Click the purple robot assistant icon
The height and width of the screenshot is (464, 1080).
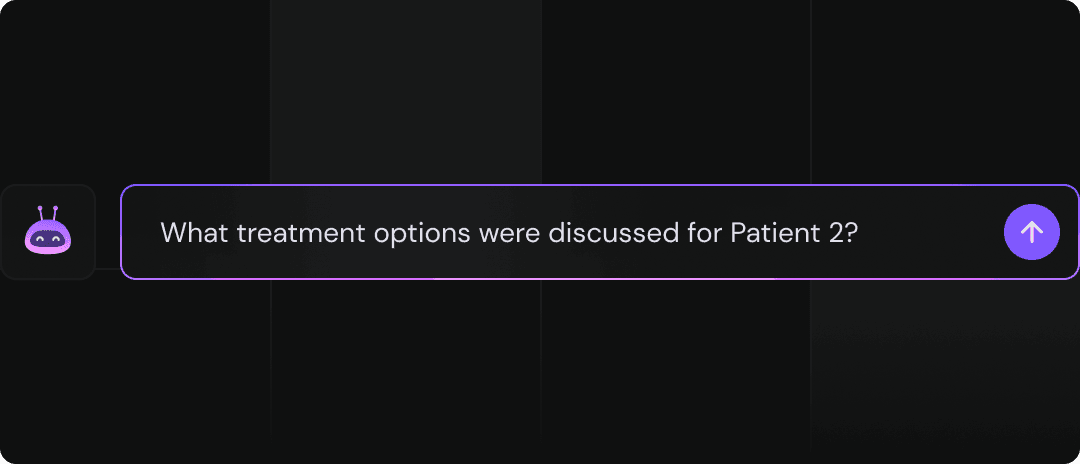point(48,230)
